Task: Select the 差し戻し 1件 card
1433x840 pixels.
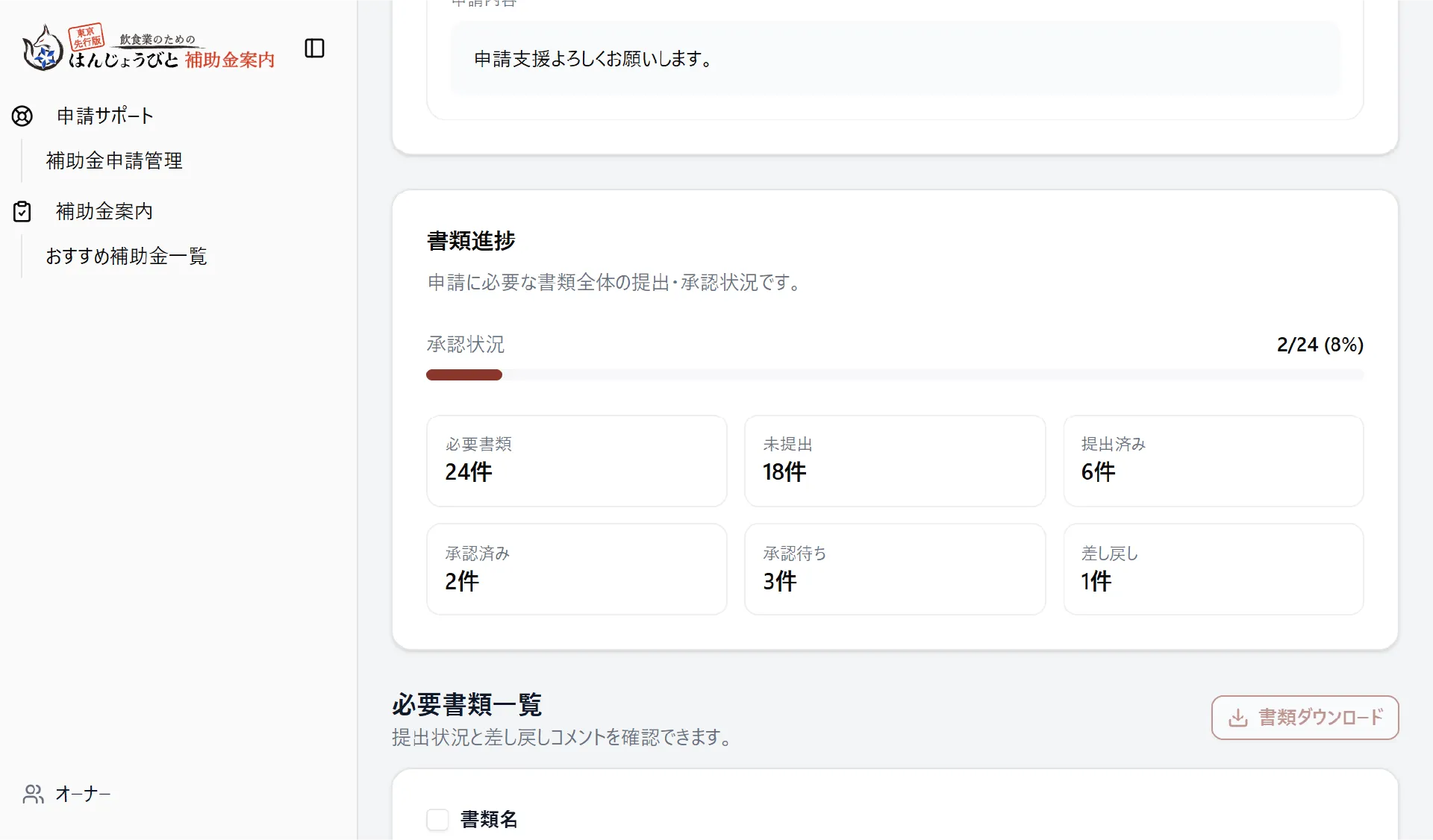Action: 1212,569
